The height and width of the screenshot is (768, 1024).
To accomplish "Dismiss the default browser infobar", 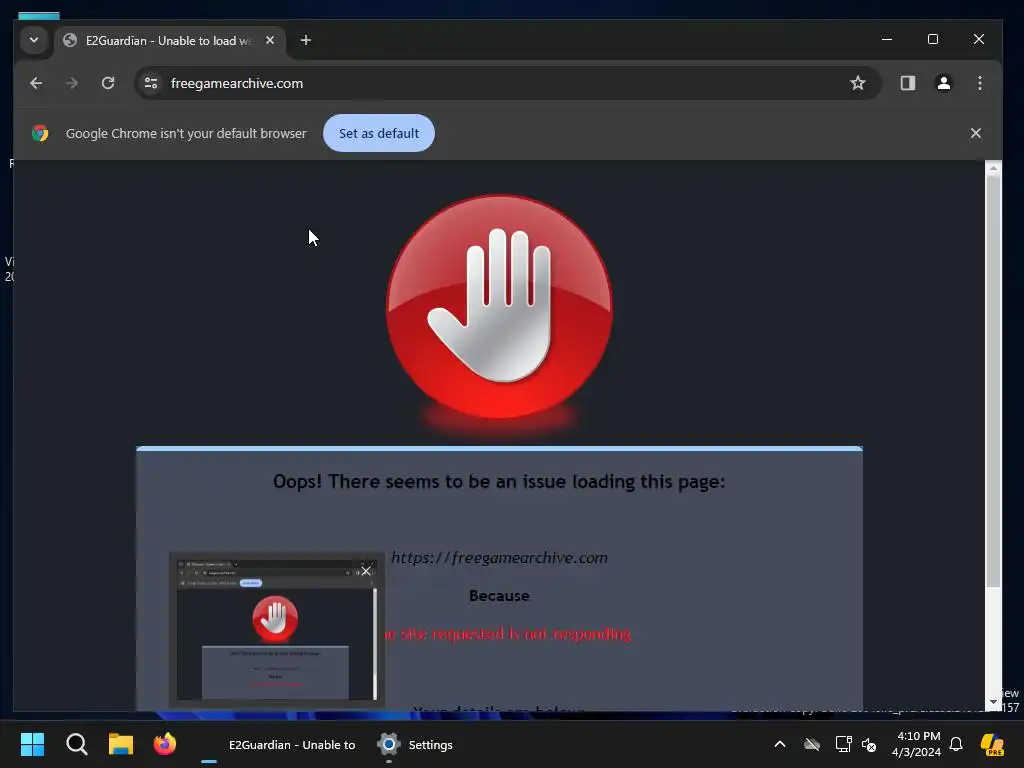I will (976, 133).
